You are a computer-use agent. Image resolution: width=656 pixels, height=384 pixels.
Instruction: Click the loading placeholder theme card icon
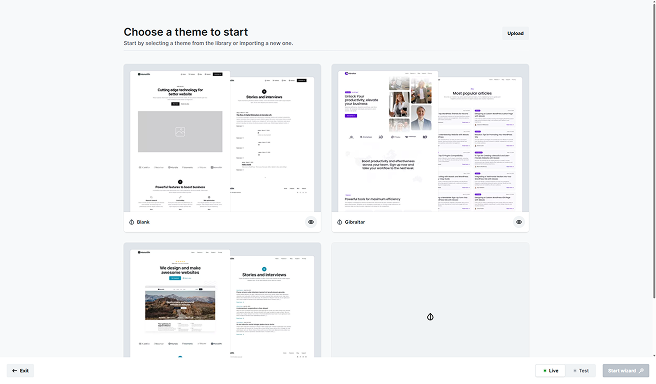point(430,317)
